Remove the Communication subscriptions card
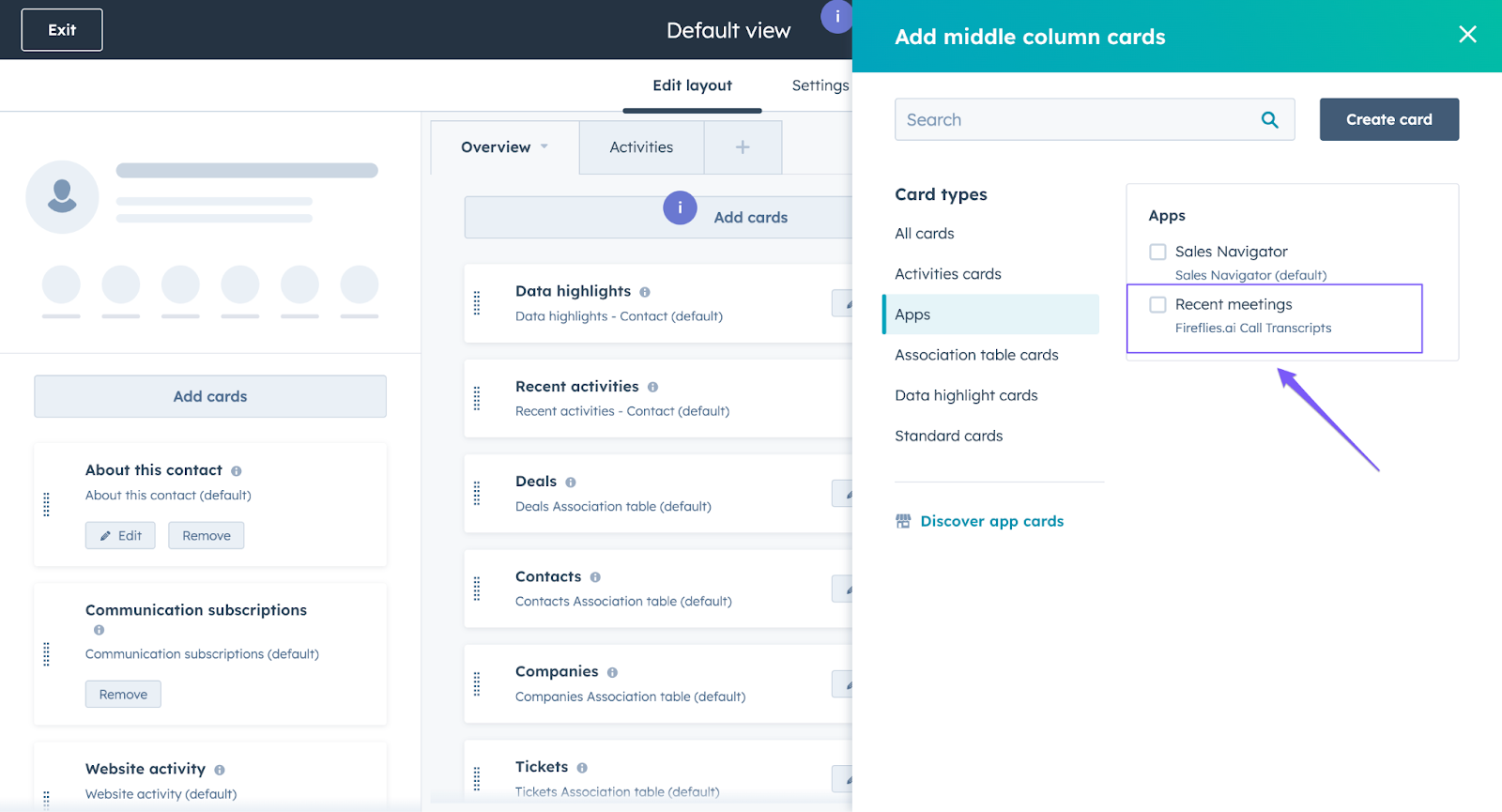This screenshot has width=1502, height=812. click(123, 695)
